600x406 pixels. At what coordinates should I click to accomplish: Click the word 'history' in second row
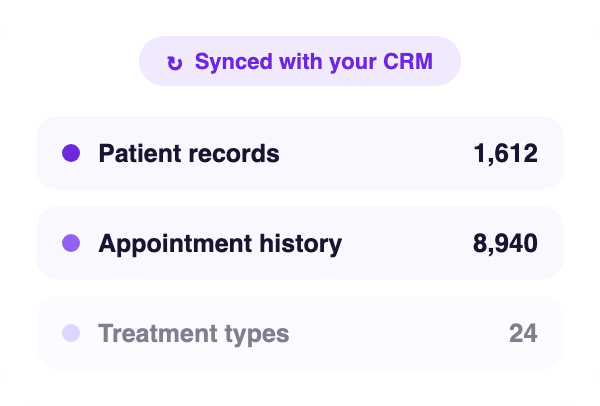[x=301, y=244]
